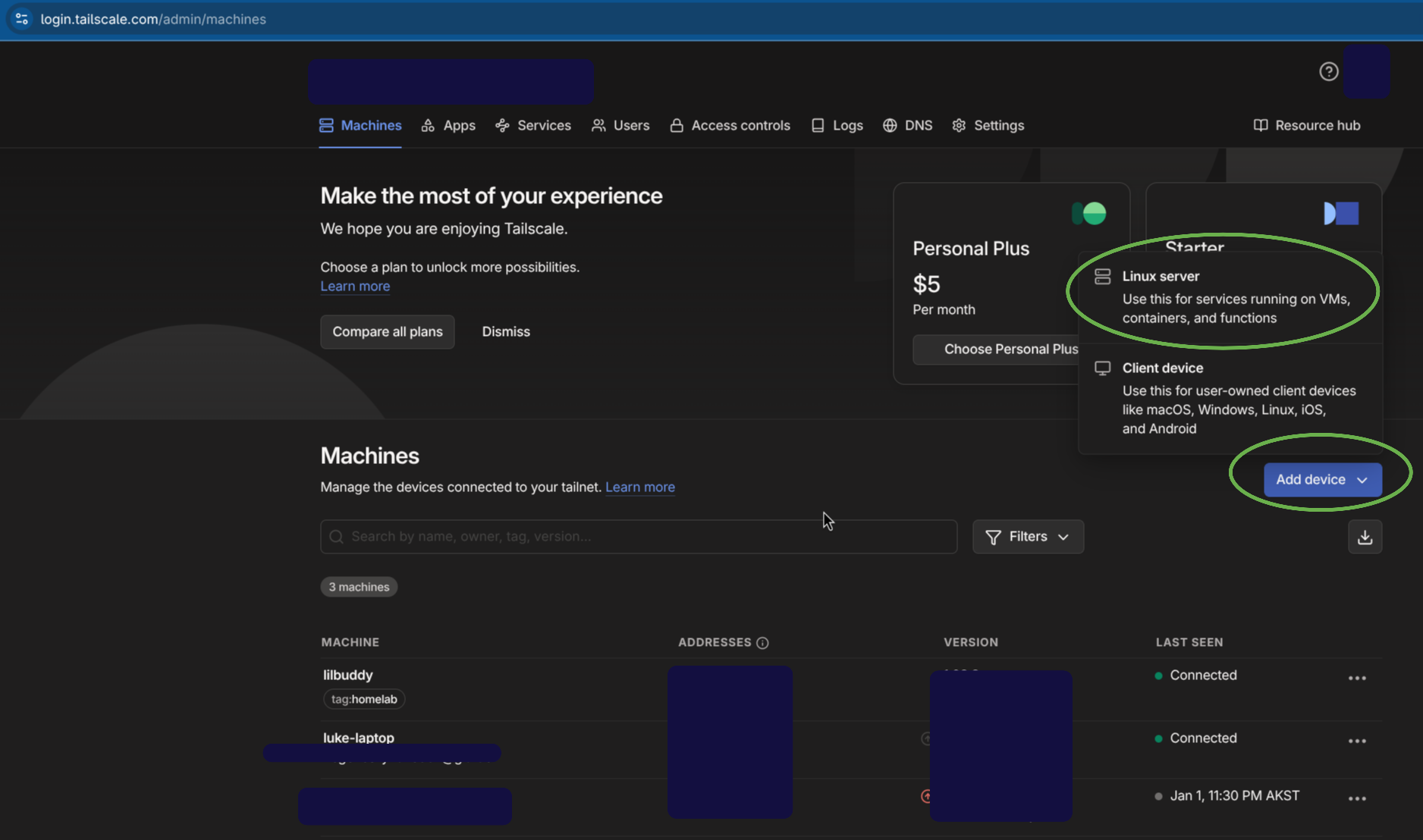
Task: Open Learn more link beside tailnet description
Action: (x=639, y=487)
